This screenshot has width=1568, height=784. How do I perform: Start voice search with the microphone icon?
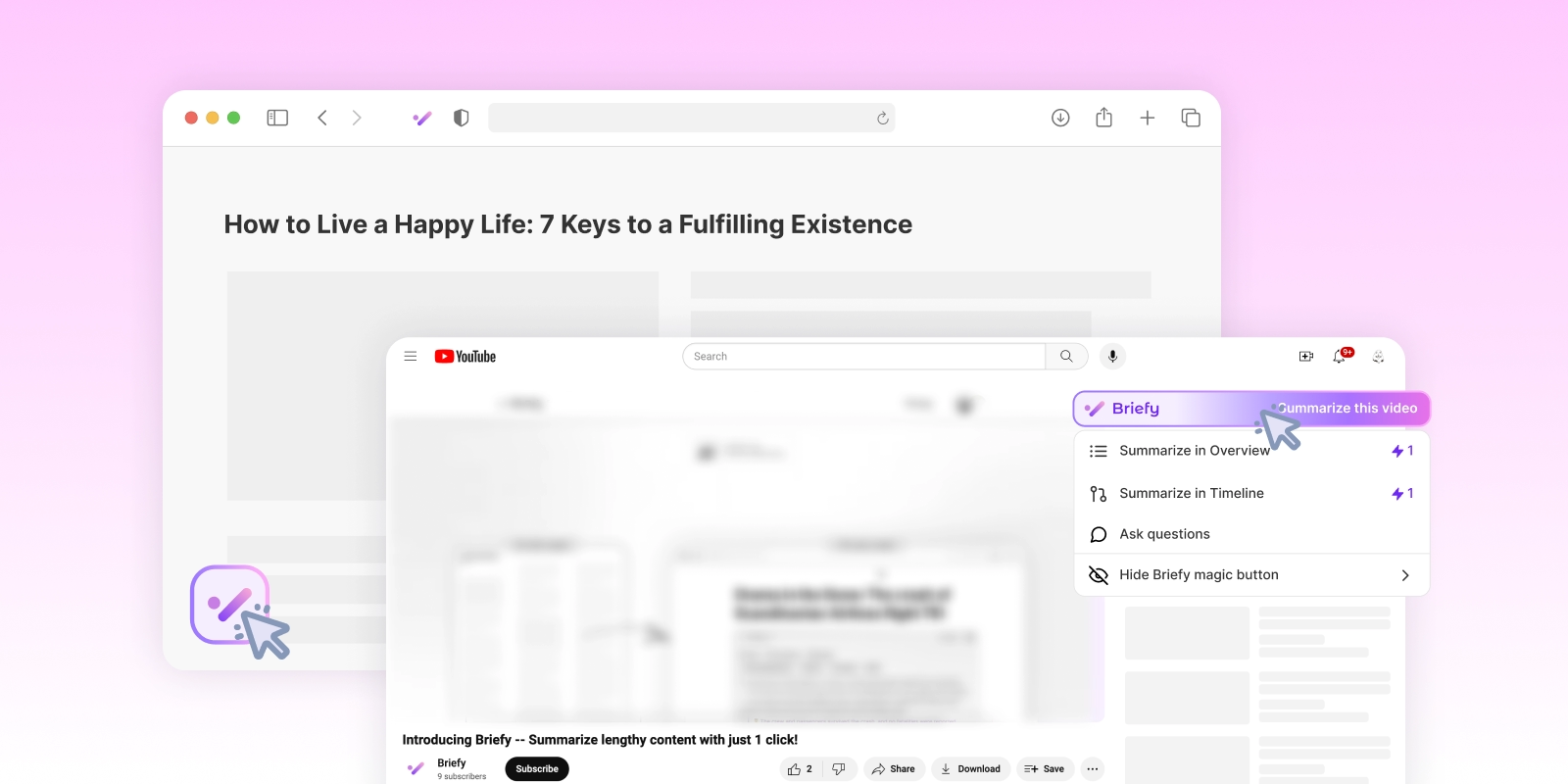point(1112,357)
